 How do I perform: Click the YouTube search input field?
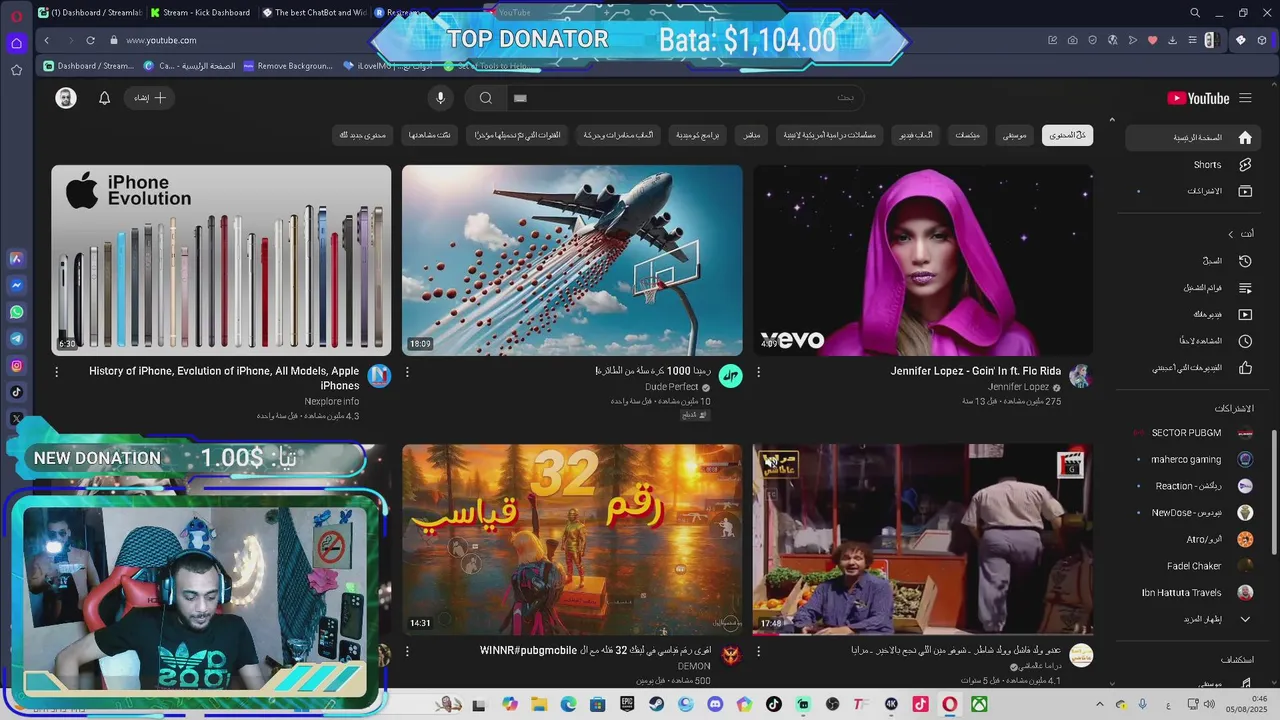pyautogui.click(x=685, y=98)
